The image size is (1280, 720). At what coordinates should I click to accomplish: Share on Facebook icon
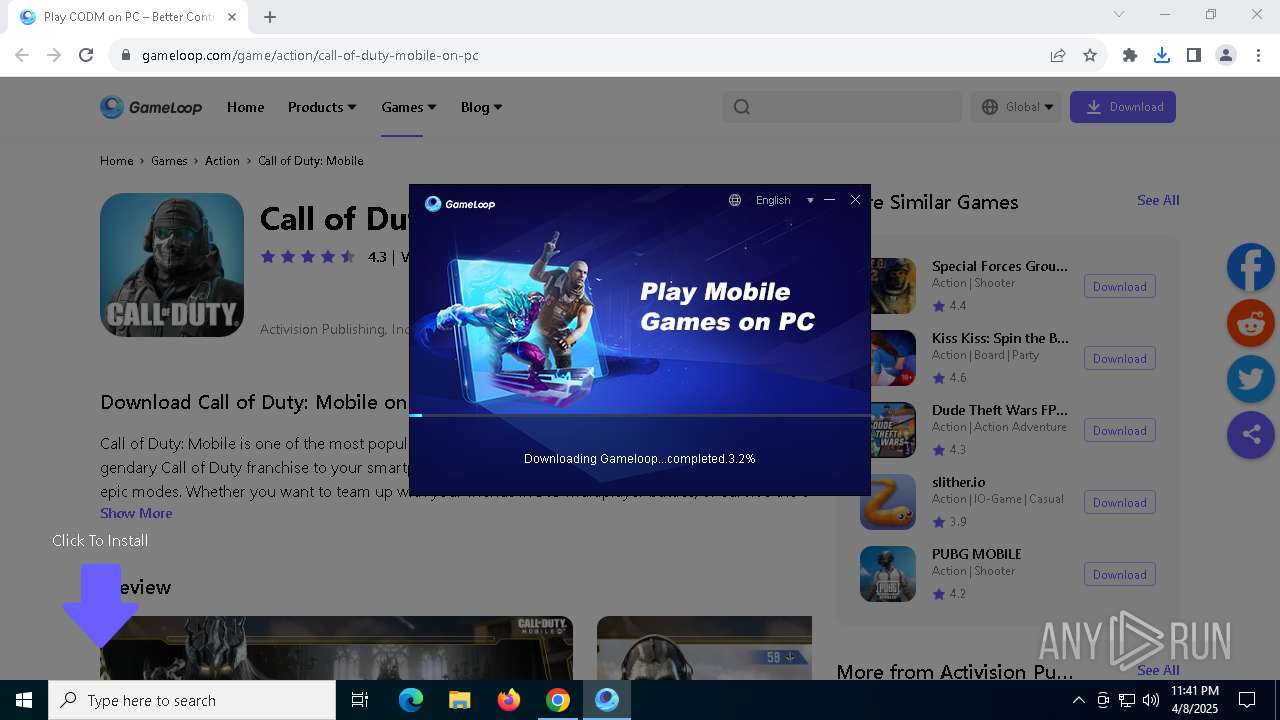[1251, 267]
